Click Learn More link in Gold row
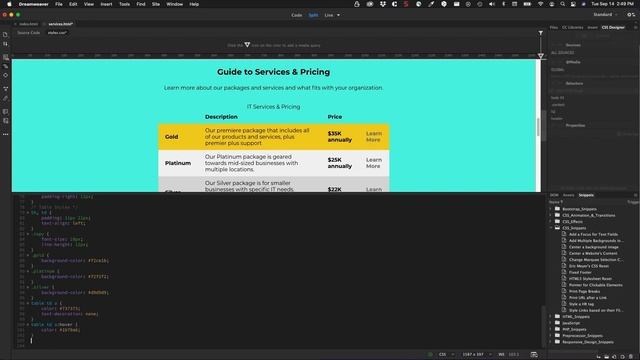The height and width of the screenshot is (360, 640). pos(373,136)
